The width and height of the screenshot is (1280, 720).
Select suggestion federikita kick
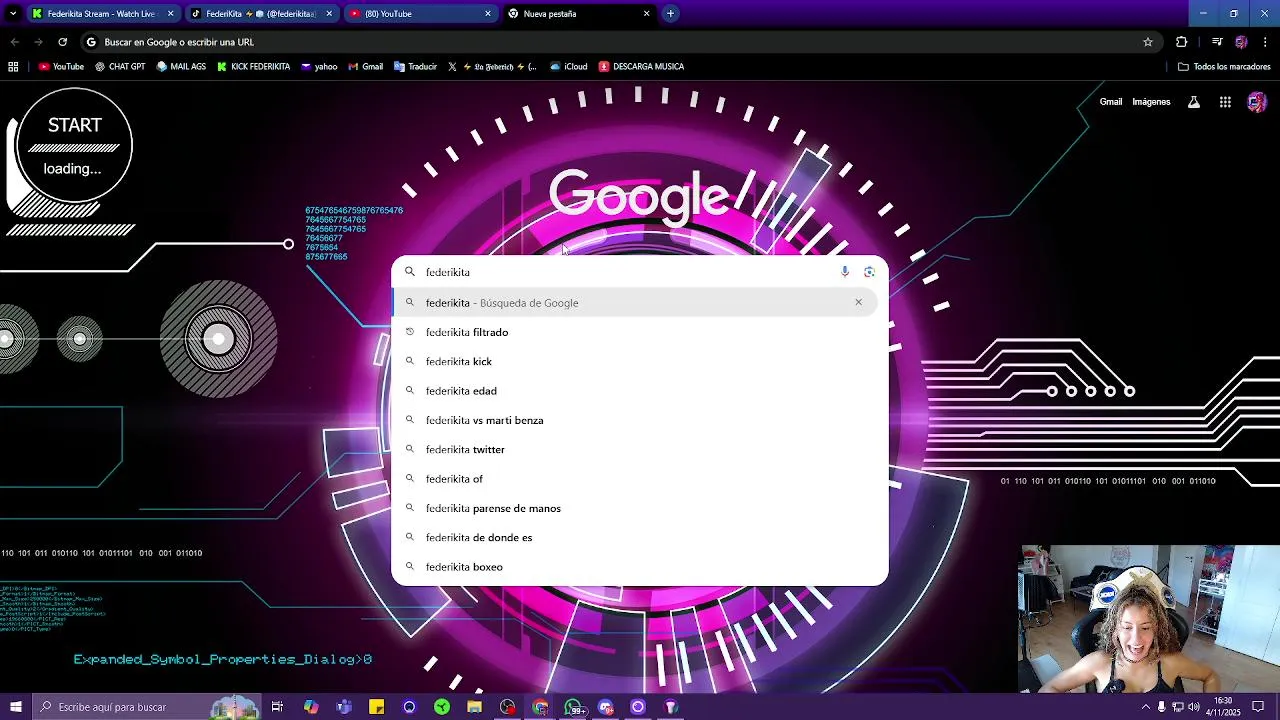click(x=635, y=361)
